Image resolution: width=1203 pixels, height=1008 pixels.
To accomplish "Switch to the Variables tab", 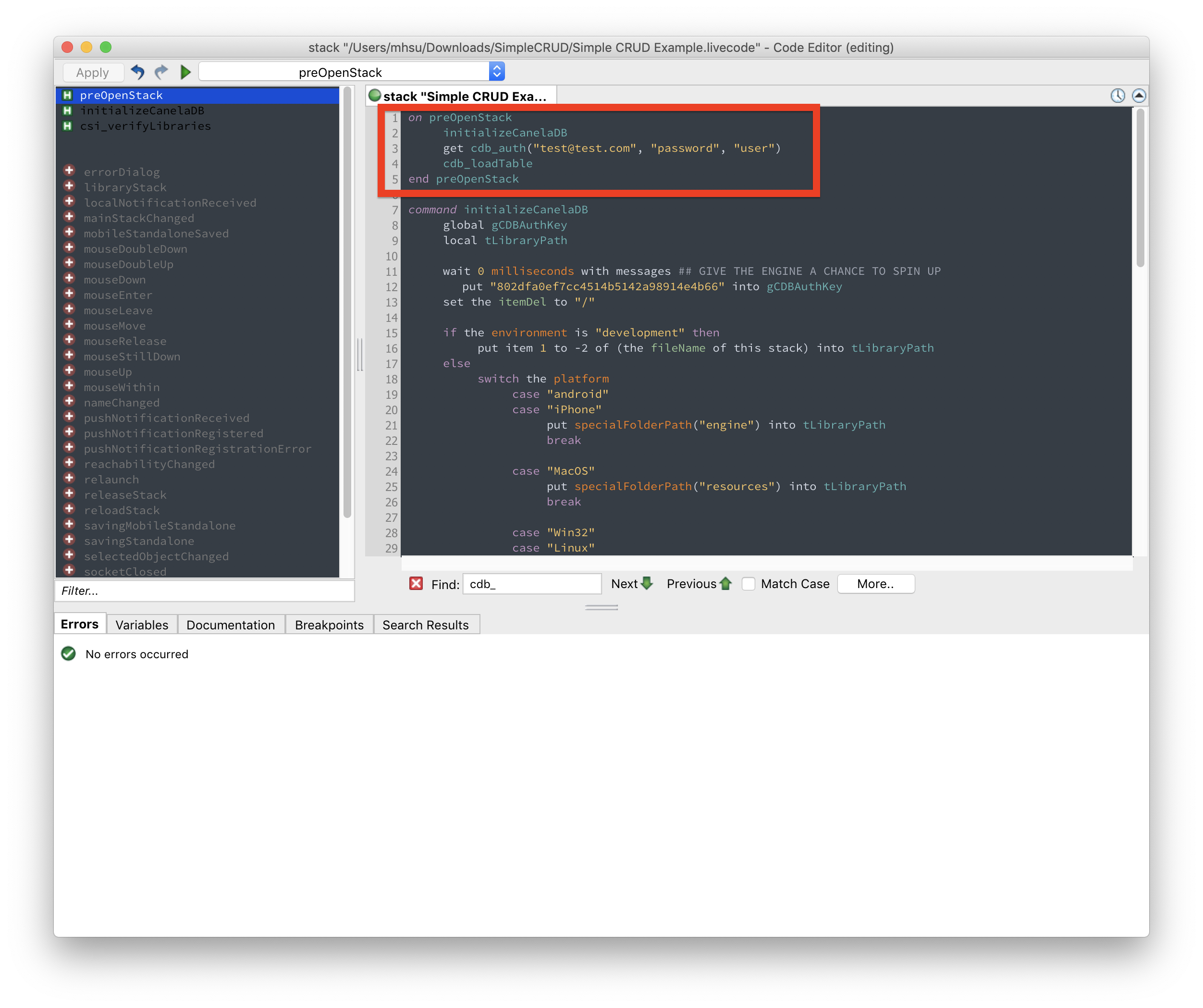I will (x=142, y=625).
